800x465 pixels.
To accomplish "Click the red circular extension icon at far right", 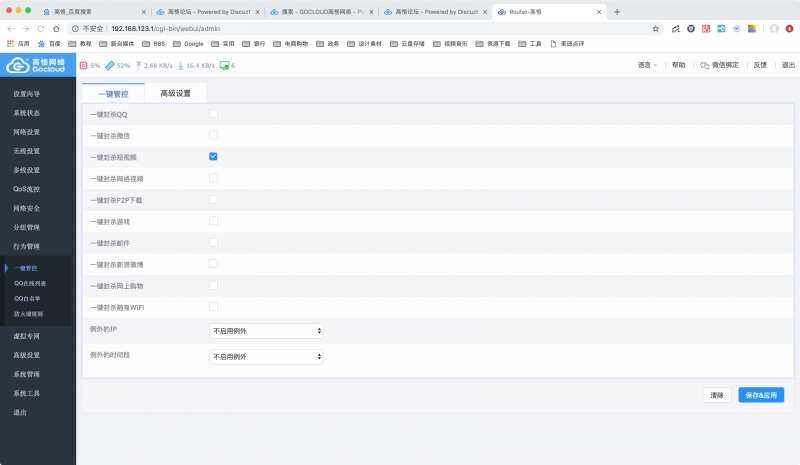I will click(x=789, y=29).
